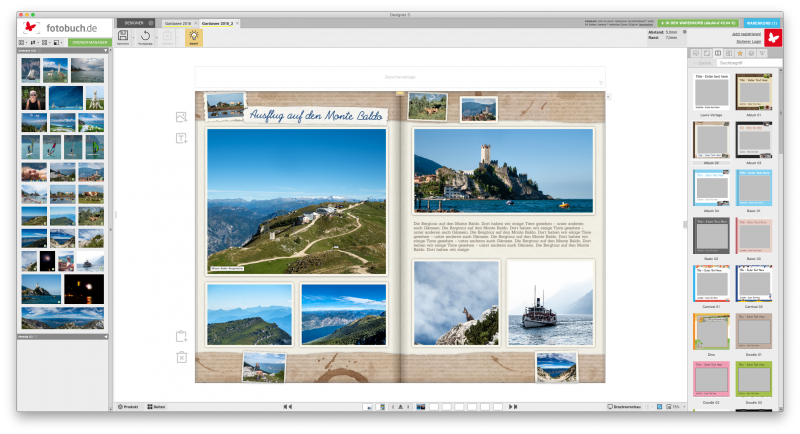800x434 pixels.
Task: Click the Undo arrow toolbar icon
Action: 145,37
